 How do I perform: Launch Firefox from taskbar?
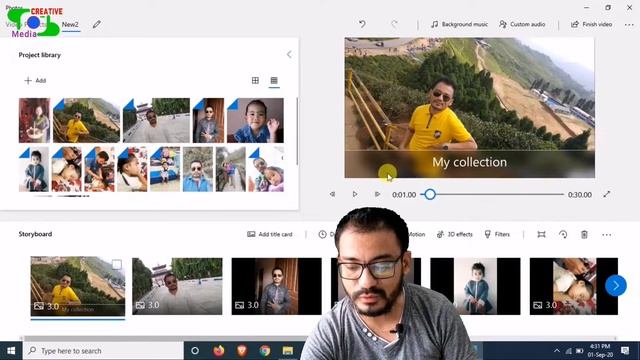coord(219,351)
